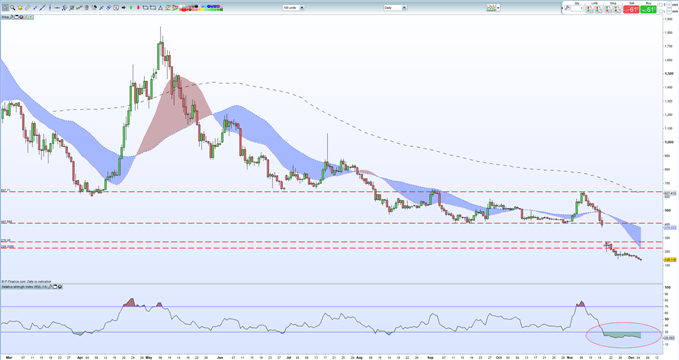Click the leftmost cursor tool in the toolbar
The width and height of the screenshot is (679, 360).
click(x=6, y=7)
